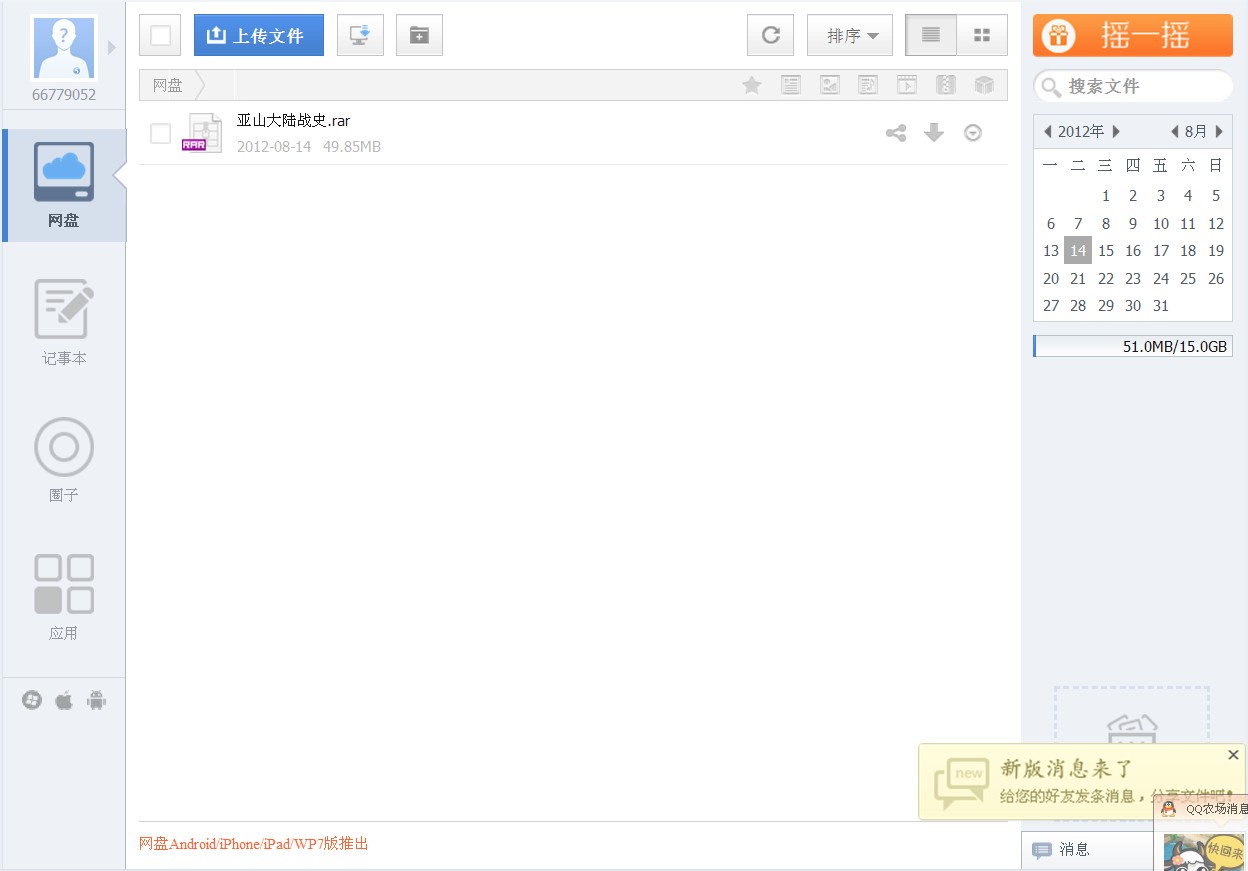1248x871 pixels.
Task: Switch to grid thumbnail view
Action: tap(982, 35)
